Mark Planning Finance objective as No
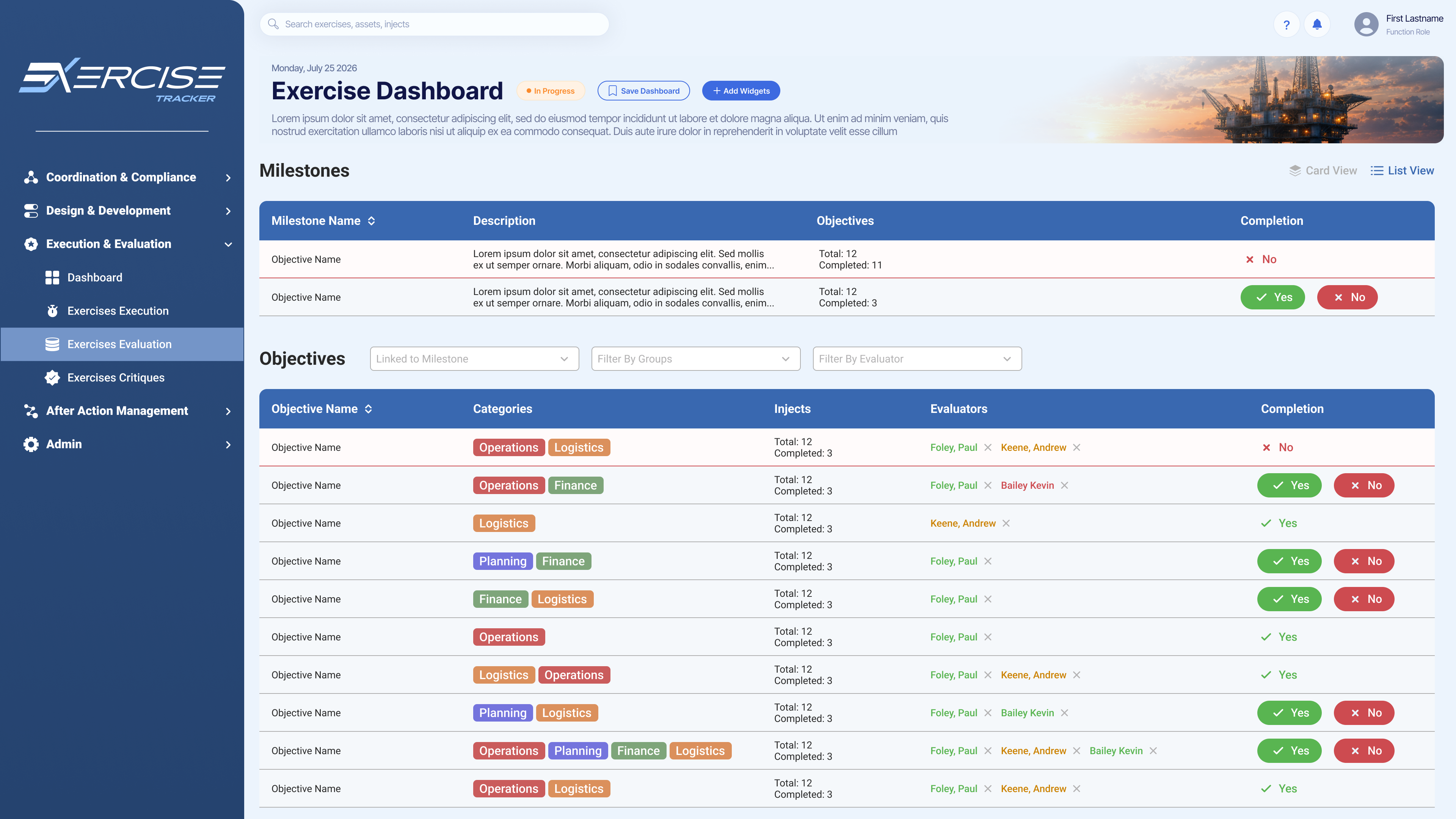This screenshot has width=1456, height=819. coord(1364,561)
